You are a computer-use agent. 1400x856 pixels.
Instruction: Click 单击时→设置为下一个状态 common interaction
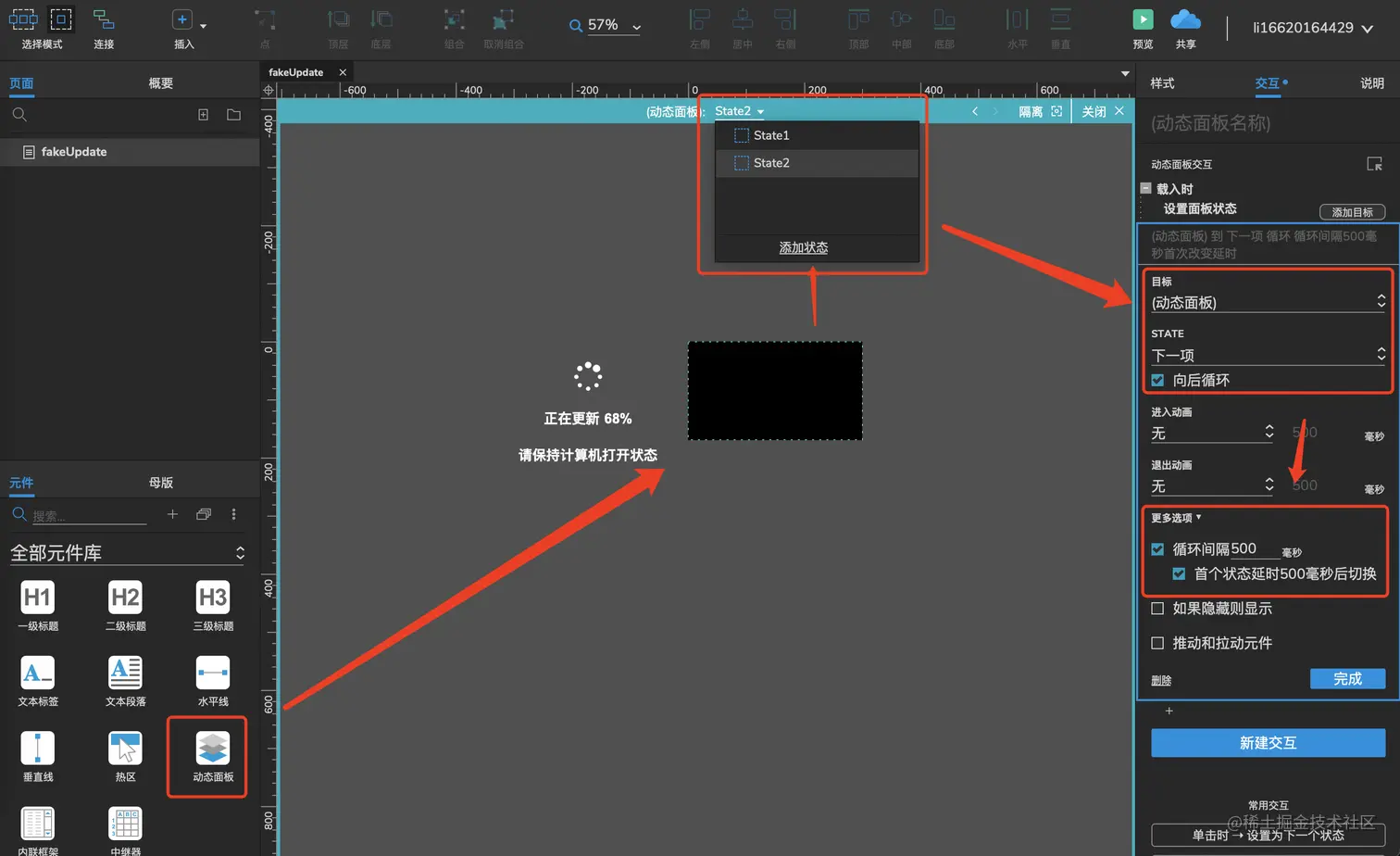[1268, 836]
